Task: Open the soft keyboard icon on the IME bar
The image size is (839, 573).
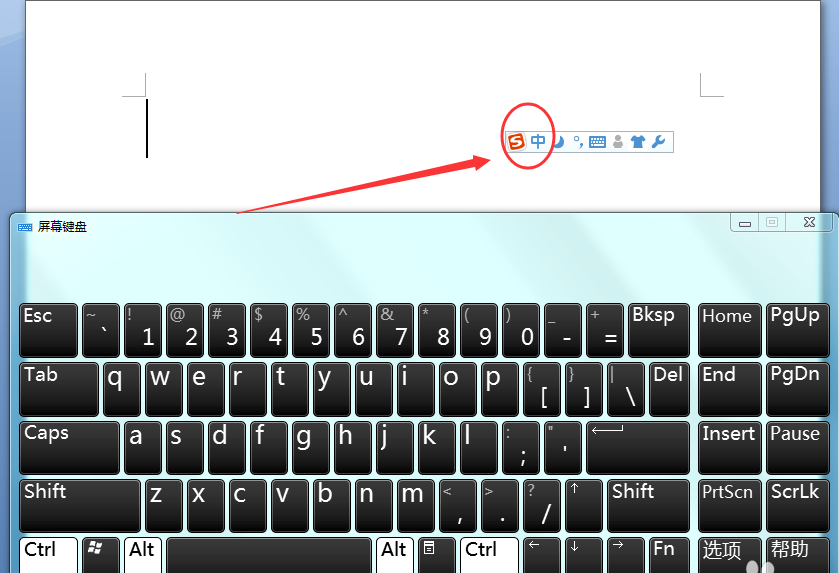Action: click(x=597, y=142)
